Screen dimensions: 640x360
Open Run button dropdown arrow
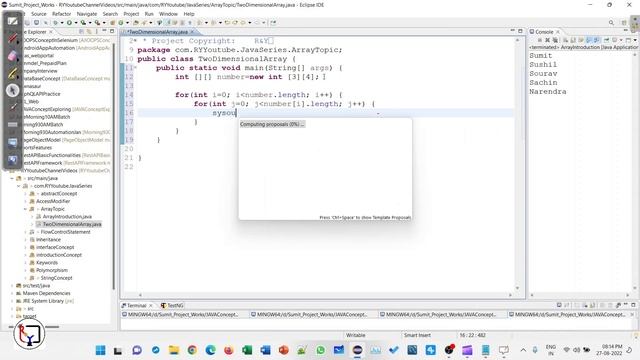tap(76, 23)
